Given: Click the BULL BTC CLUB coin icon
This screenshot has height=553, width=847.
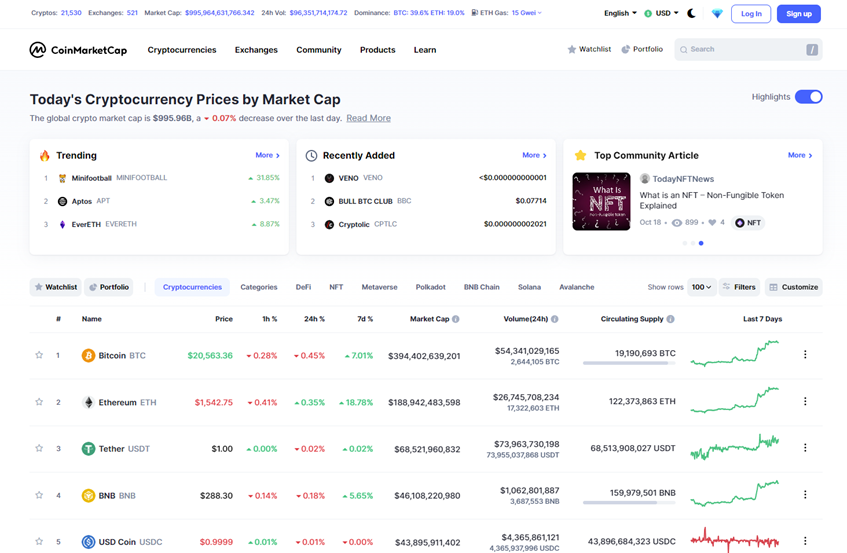Looking at the screenshot, I should [x=330, y=201].
